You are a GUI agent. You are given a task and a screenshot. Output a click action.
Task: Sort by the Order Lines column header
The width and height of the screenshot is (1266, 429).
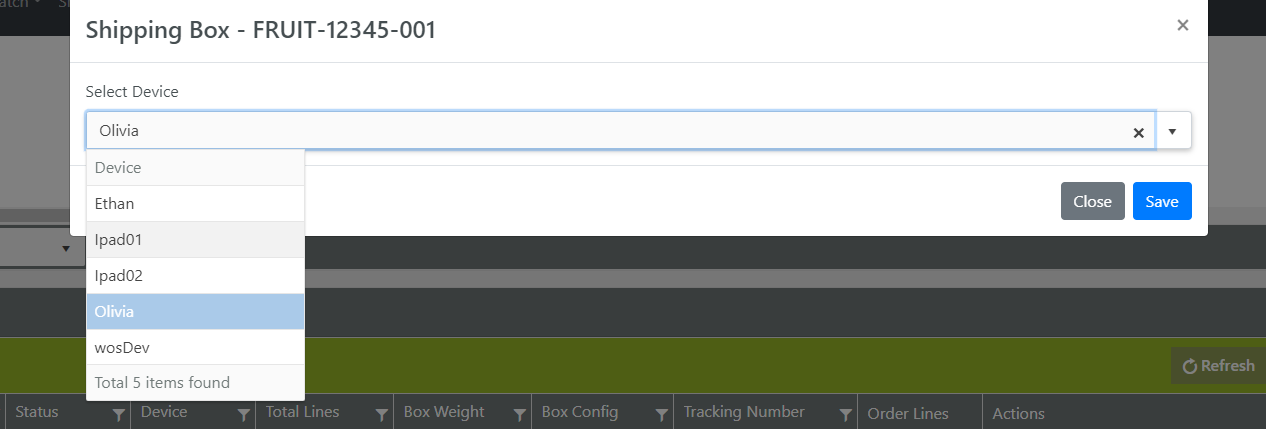pyautogui.click(x=908, y=414)
